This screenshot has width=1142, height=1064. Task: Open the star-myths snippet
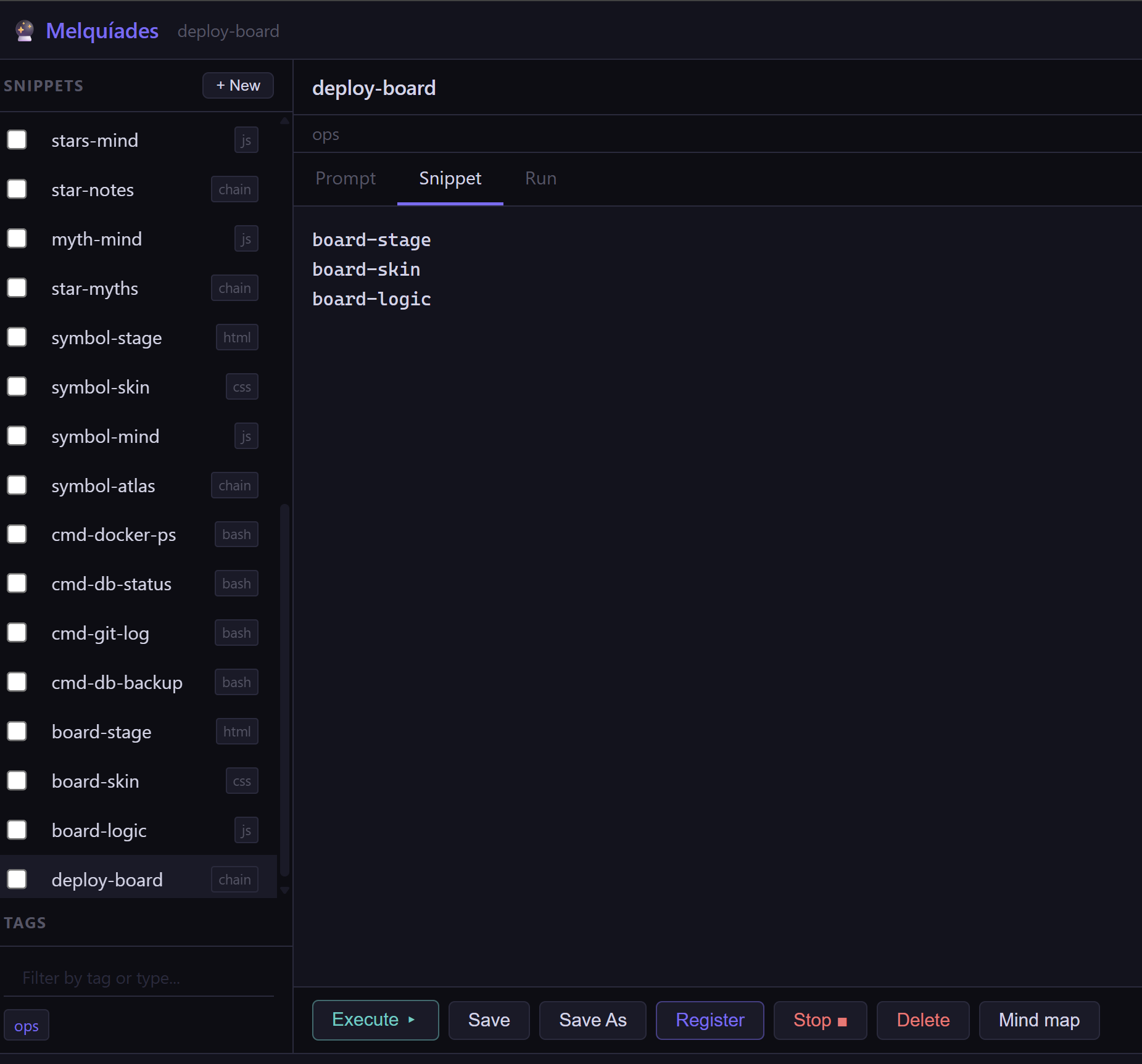click(x=95, y=289)
